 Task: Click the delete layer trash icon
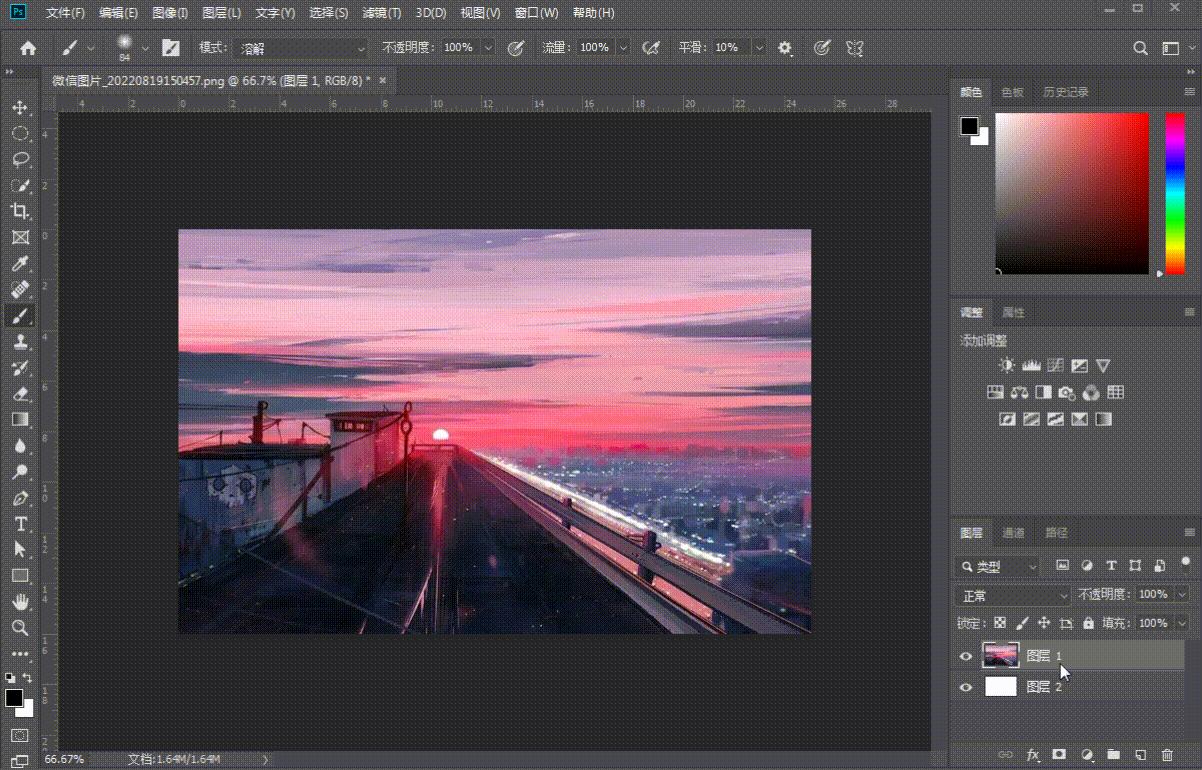point(1166,754)
